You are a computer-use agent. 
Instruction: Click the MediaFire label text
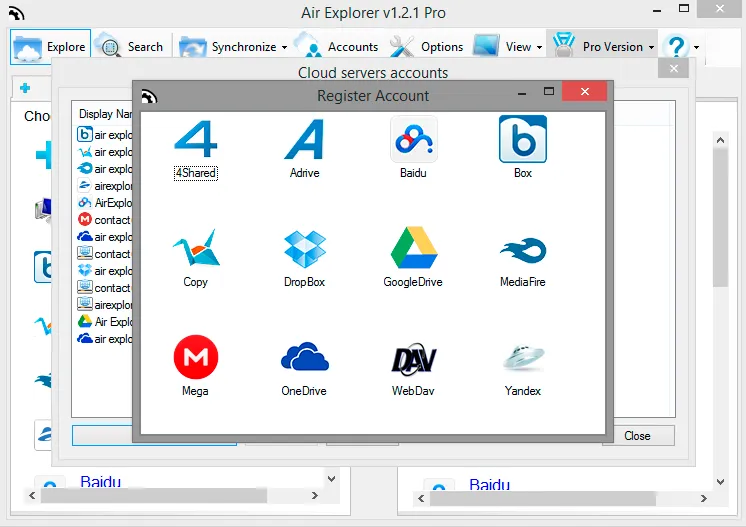522,282
